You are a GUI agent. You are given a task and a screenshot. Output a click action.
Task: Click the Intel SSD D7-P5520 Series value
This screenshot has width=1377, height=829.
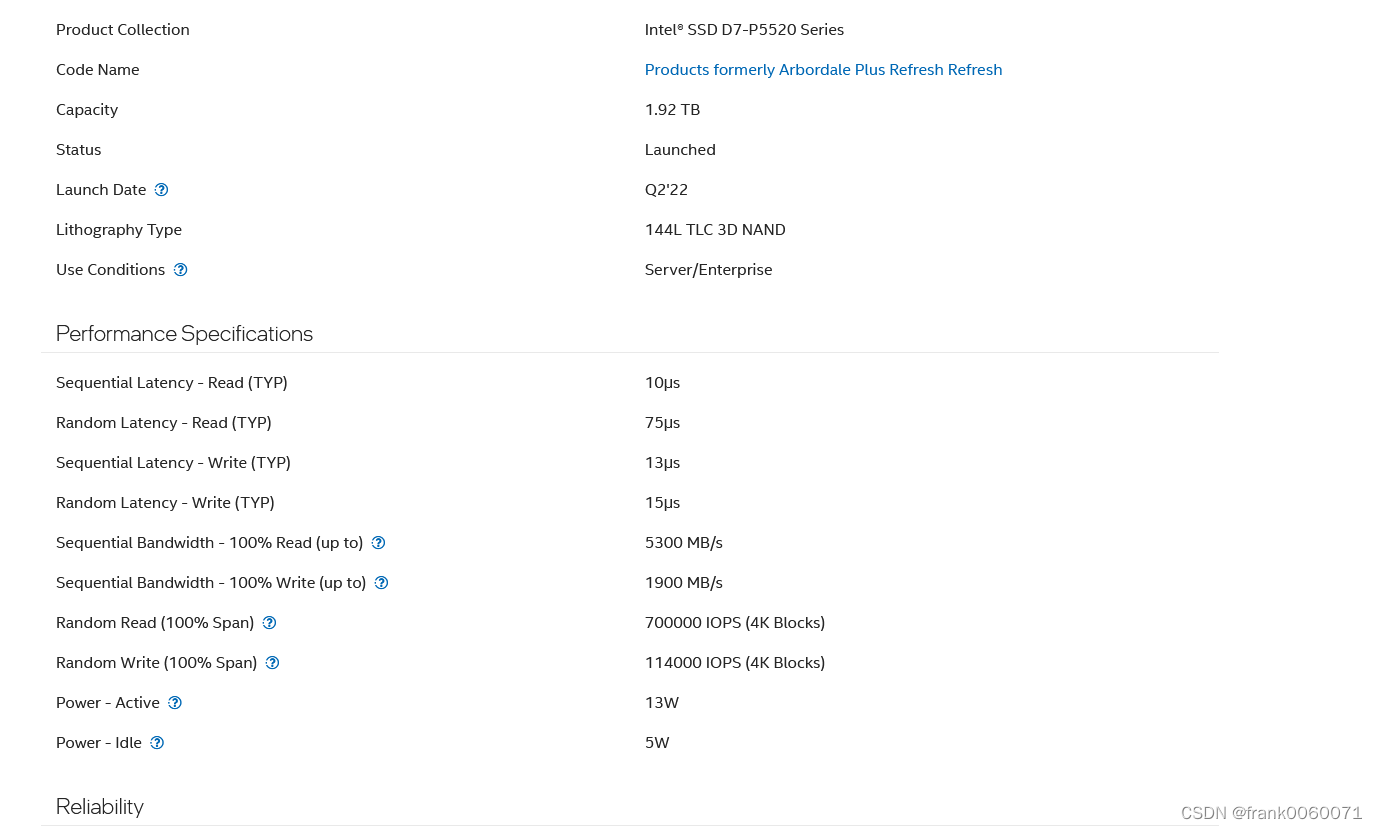point(744,30)
